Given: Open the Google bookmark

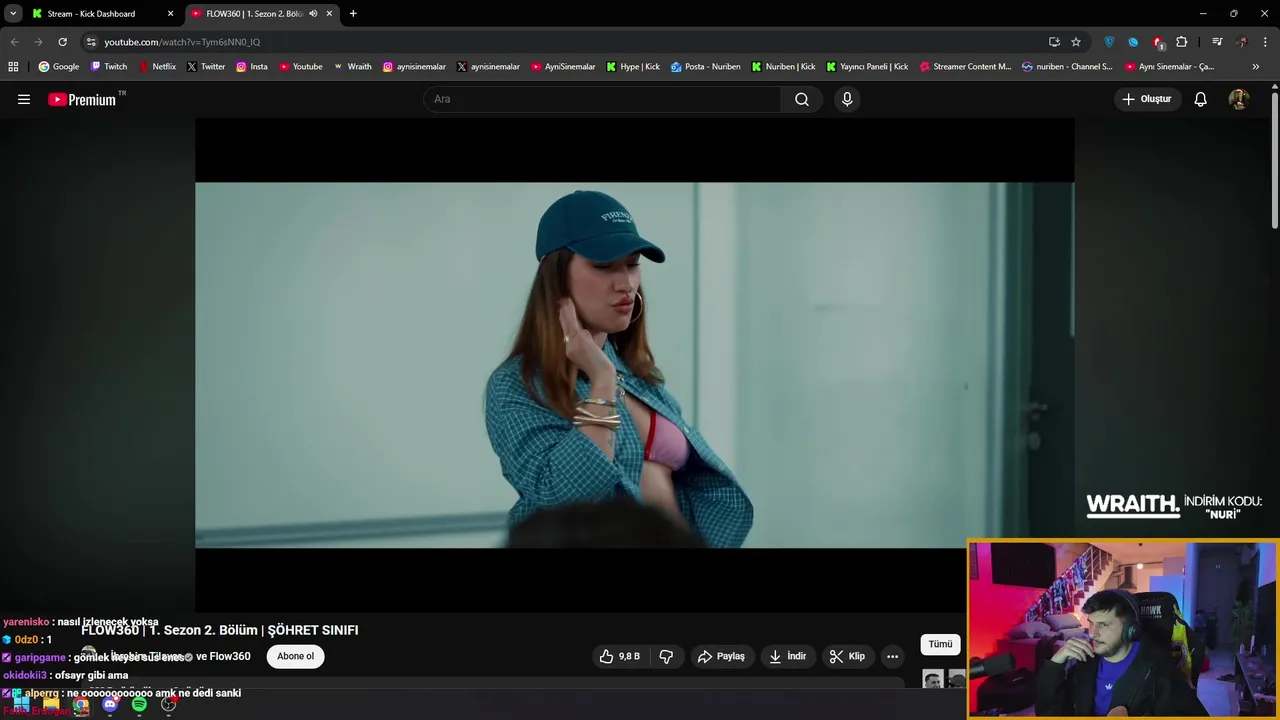Looking at the screenshot, I should 59,67.
